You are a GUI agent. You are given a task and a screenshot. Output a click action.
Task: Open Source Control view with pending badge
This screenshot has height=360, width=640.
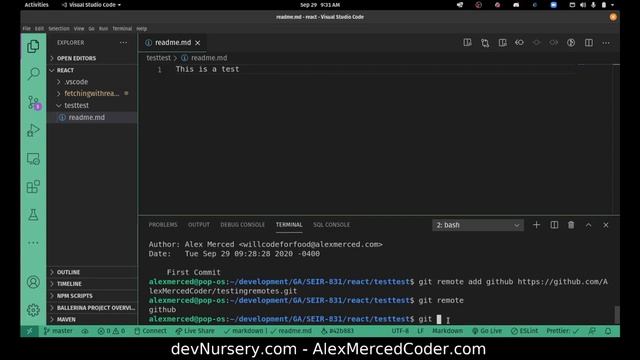pyautogui.click(x=33, y=102)
